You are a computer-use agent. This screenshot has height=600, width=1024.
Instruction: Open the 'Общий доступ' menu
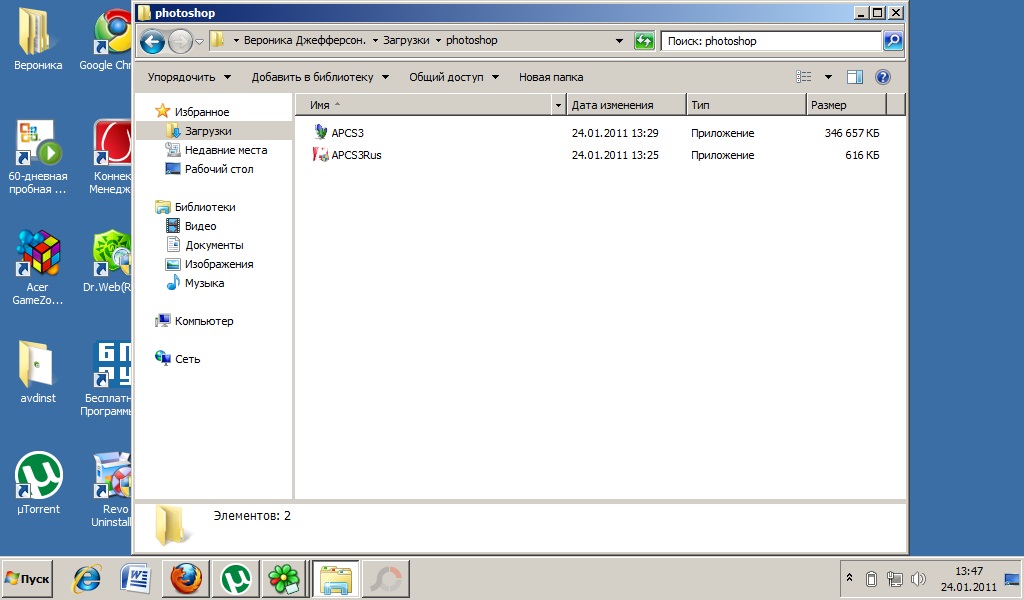pos(454,77)
